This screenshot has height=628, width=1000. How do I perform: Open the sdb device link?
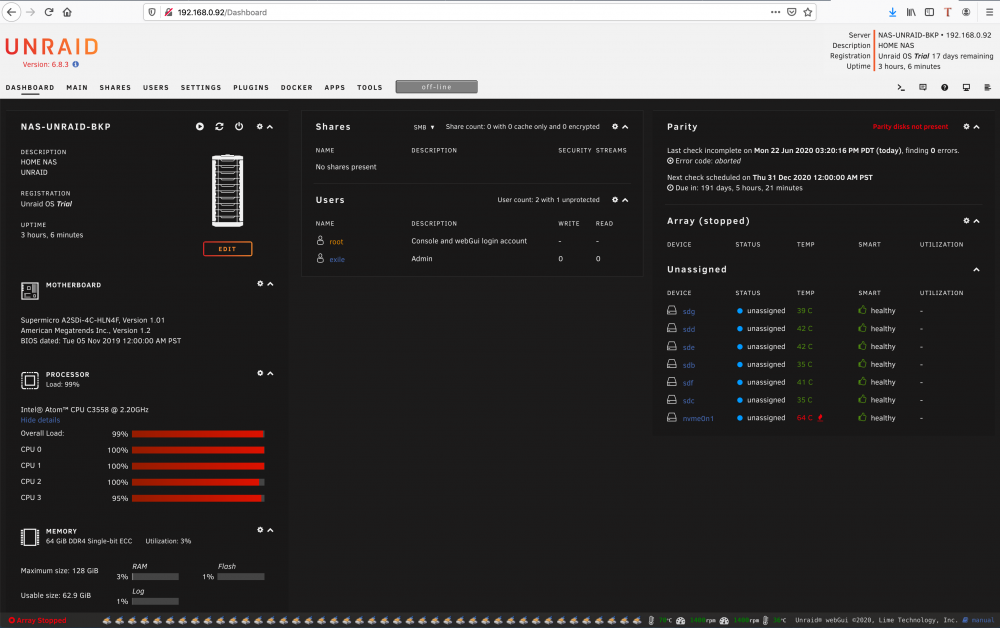pyautogui.click(x=689, y=365)
